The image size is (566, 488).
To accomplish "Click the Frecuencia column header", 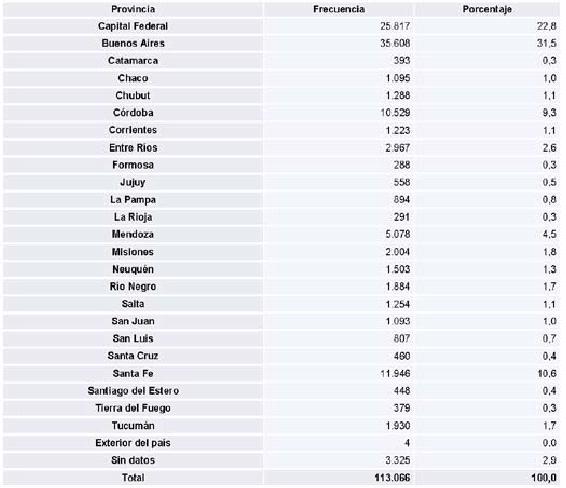I will point(339,9).
